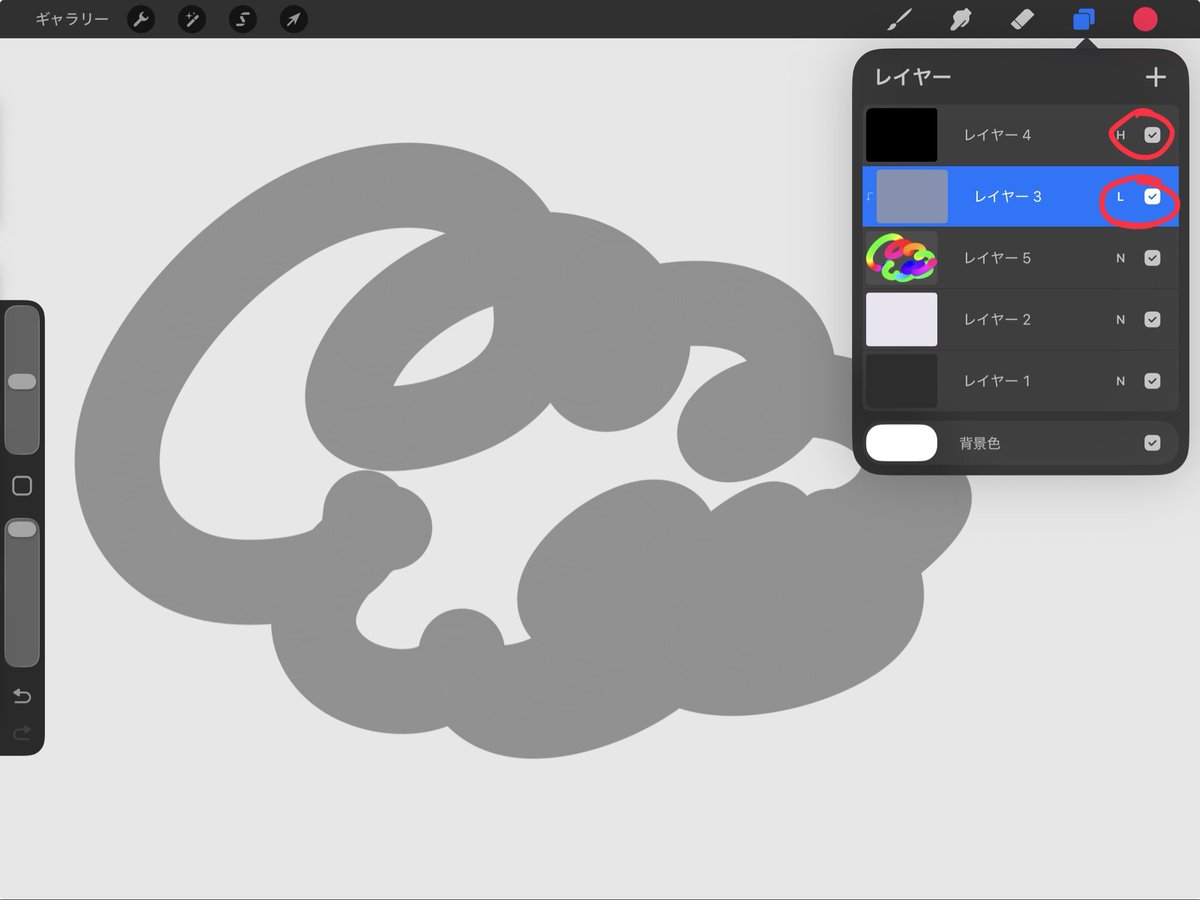Activate the Selection S tool
This screenshot has height=900, width=1200.
pos(243,19)
